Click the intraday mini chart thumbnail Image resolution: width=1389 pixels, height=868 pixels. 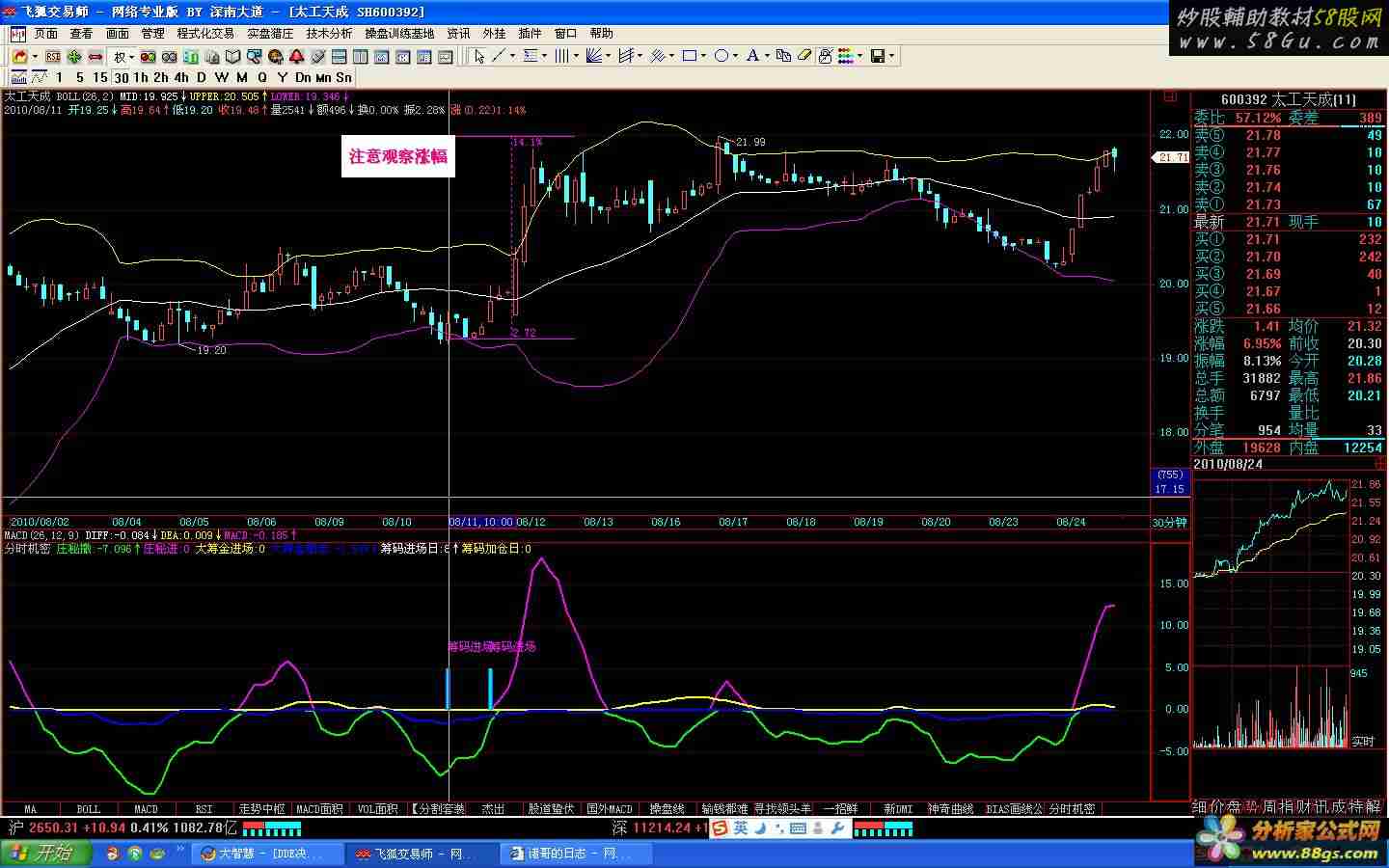tap(1271, 611)
